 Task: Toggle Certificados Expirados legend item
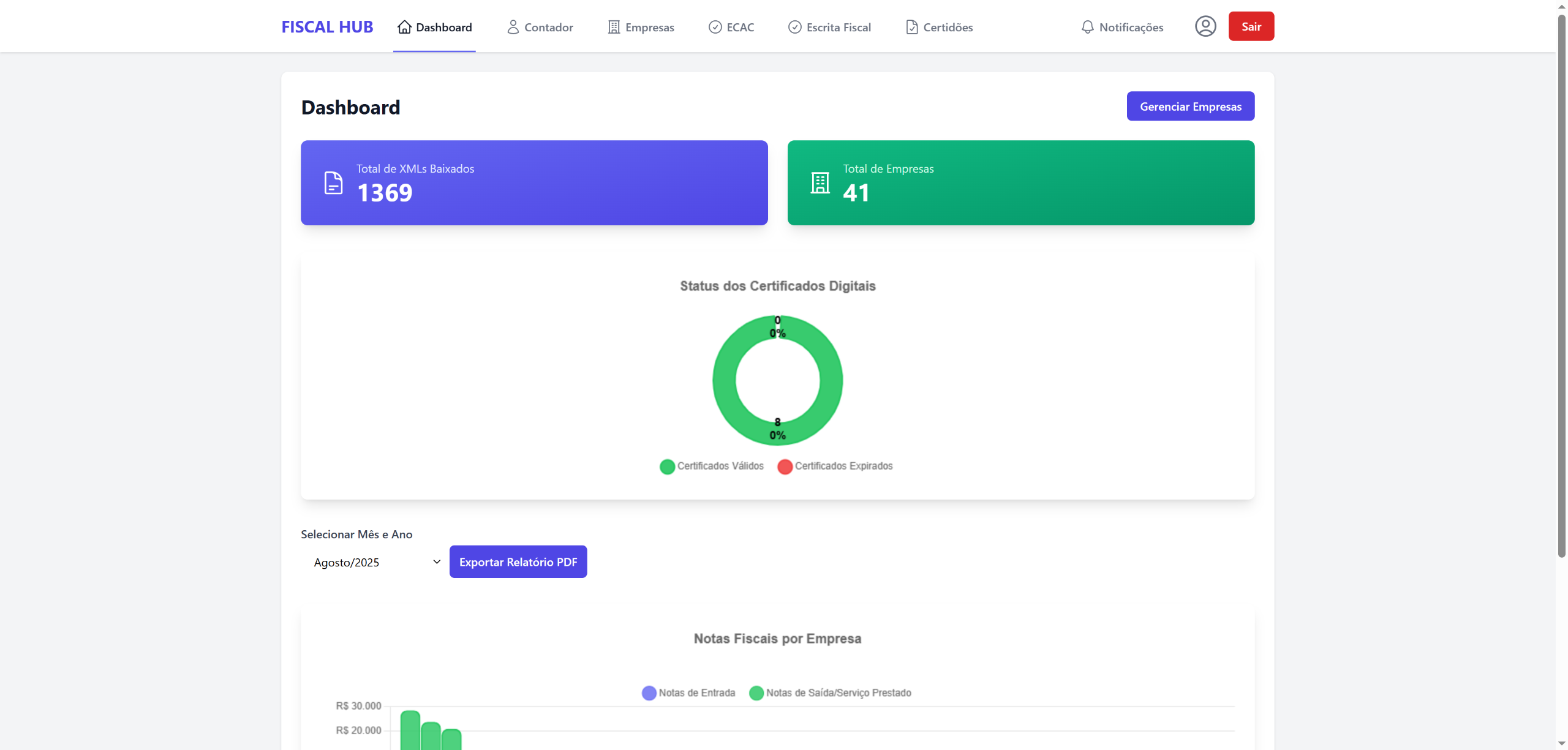(835, 467)
